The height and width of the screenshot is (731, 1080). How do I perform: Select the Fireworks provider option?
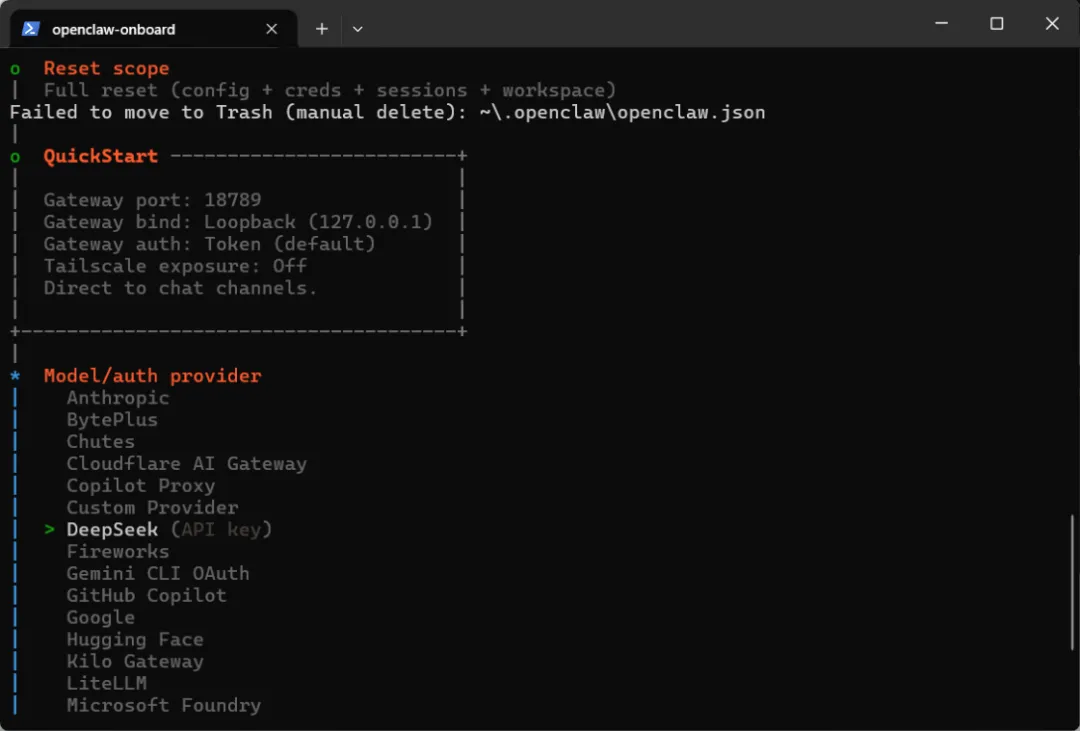(118, 551)
